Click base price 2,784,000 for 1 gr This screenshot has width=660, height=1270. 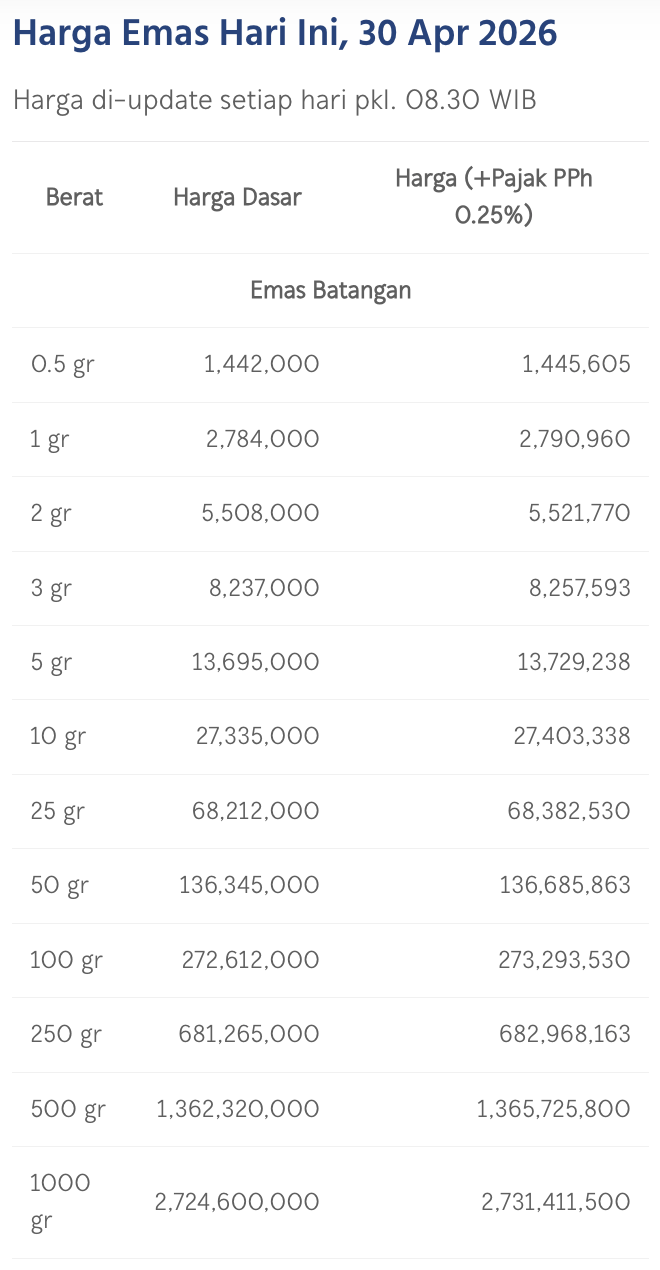click(x=262, y=439)
